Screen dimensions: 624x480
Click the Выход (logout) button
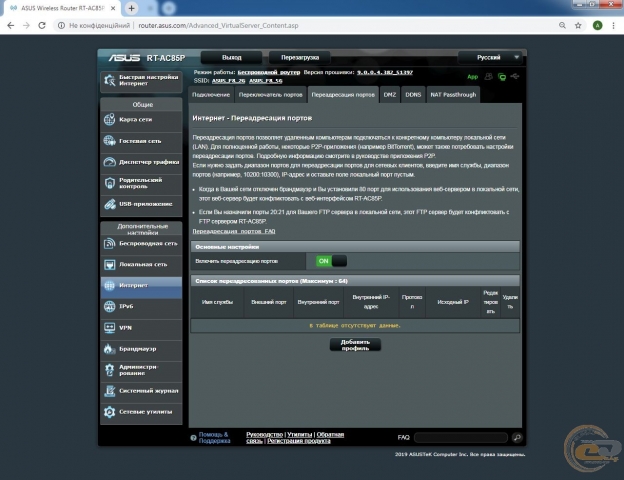point(232,58)
